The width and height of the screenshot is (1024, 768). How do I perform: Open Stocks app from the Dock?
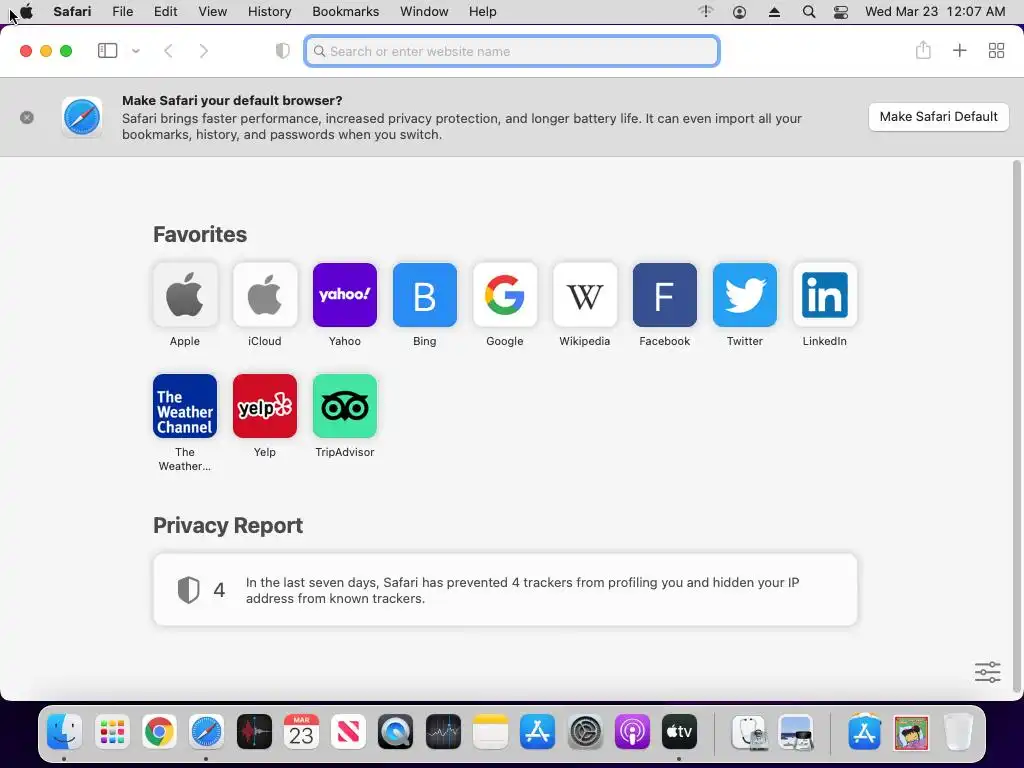coord(443,731)
